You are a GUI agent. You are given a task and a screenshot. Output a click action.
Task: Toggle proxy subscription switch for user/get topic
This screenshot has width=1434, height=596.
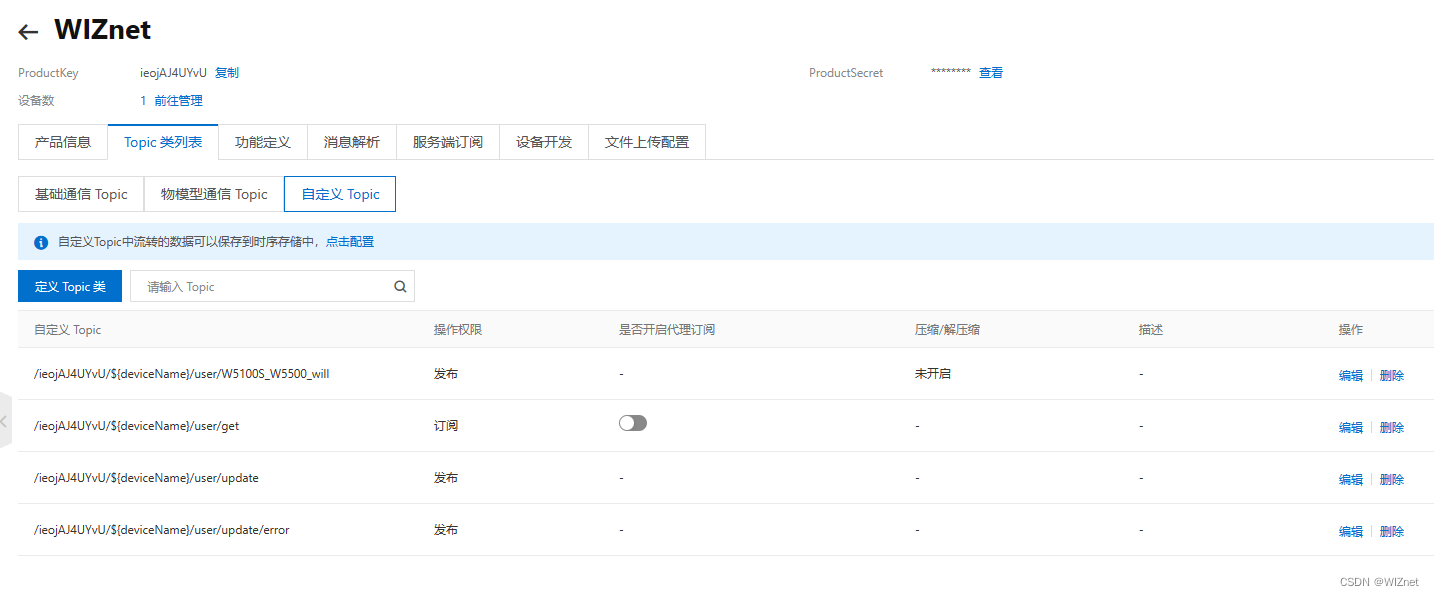pos(633,423)
